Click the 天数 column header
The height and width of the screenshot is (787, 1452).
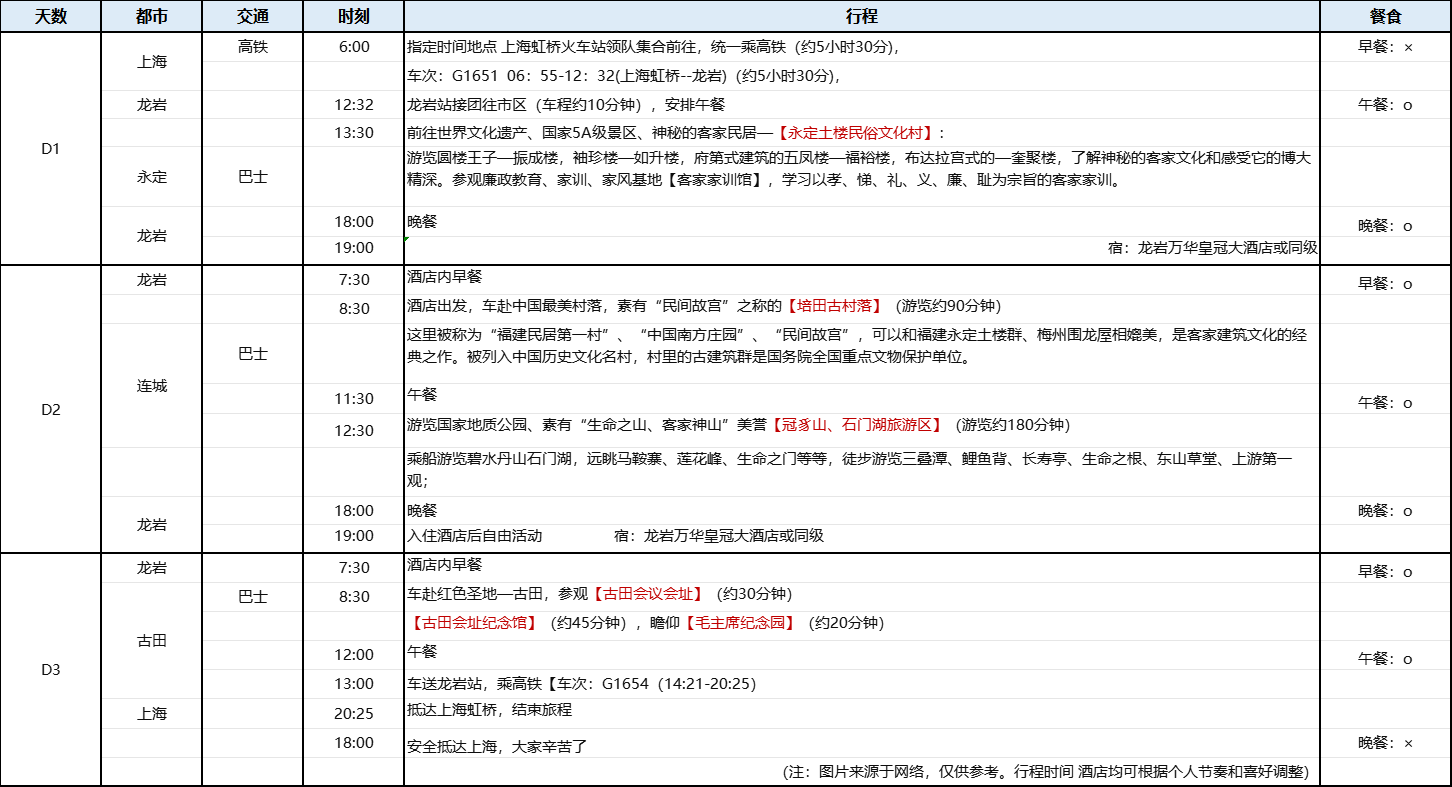pos(51,17)
